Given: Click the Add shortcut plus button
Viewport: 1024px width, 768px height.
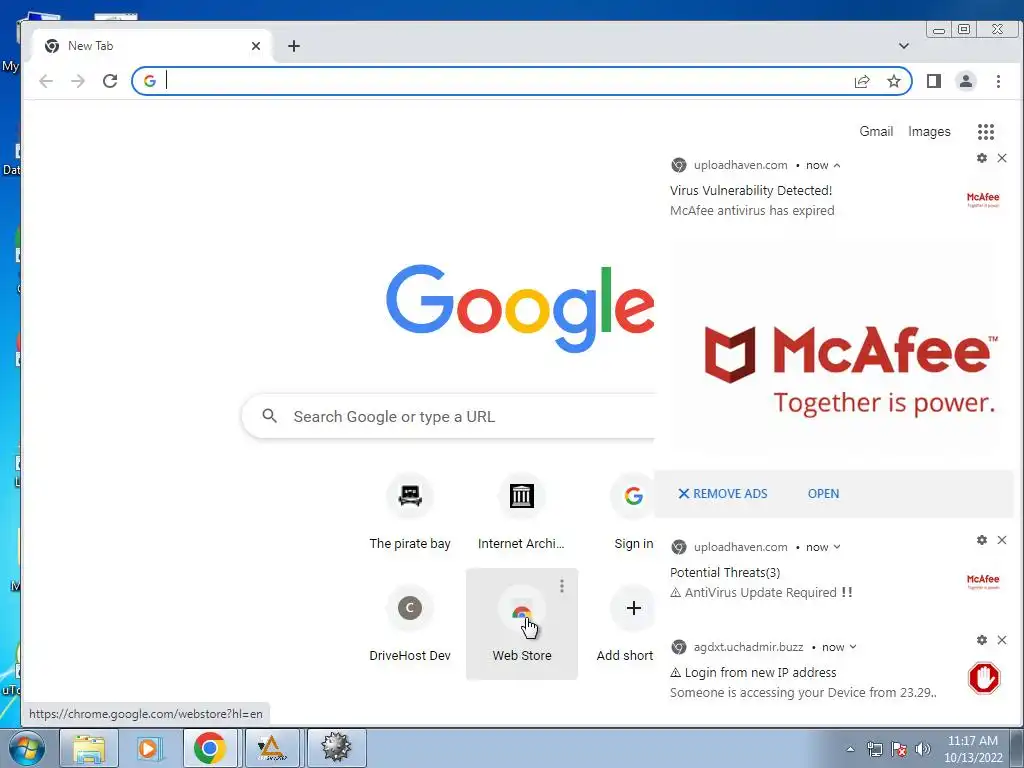Looking at the screenshot, I should pos(633,609).
